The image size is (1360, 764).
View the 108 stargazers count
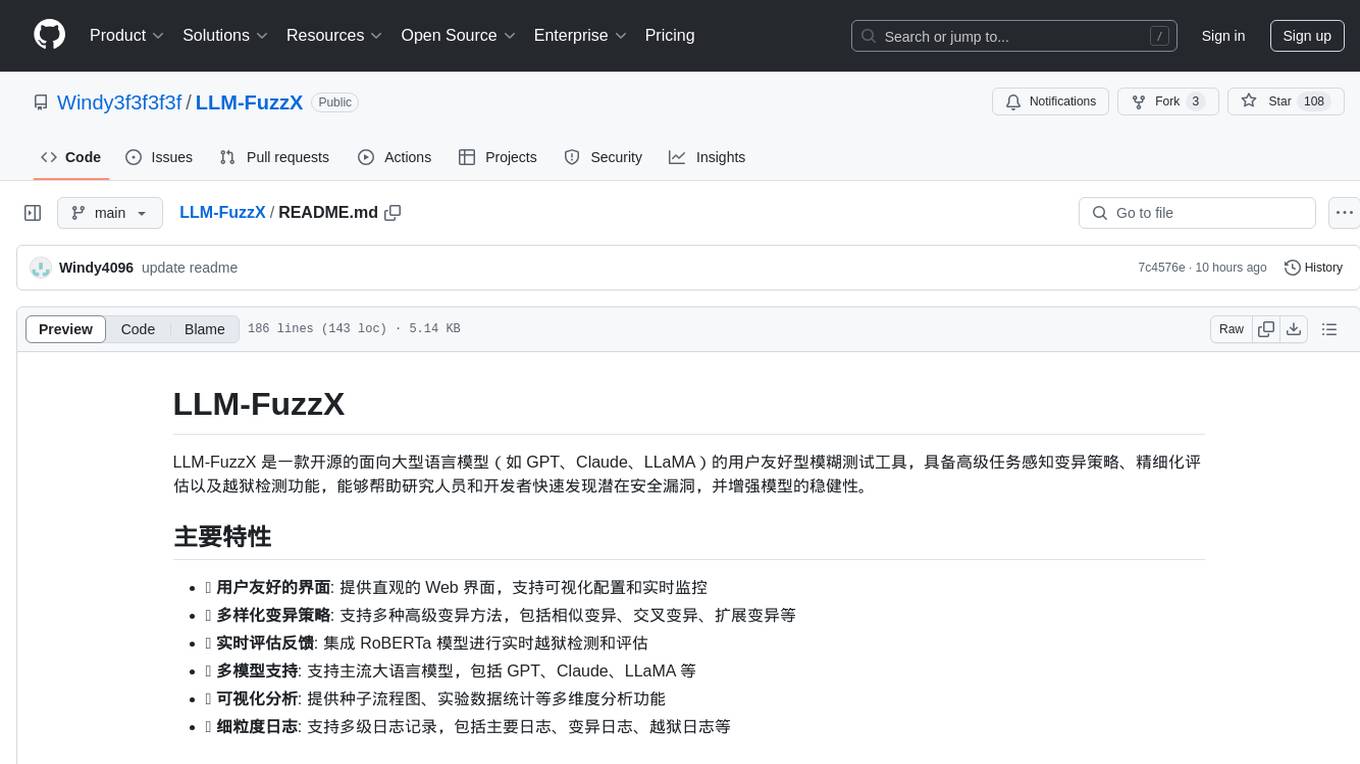pyautogui.click(x=1314, y=101)
